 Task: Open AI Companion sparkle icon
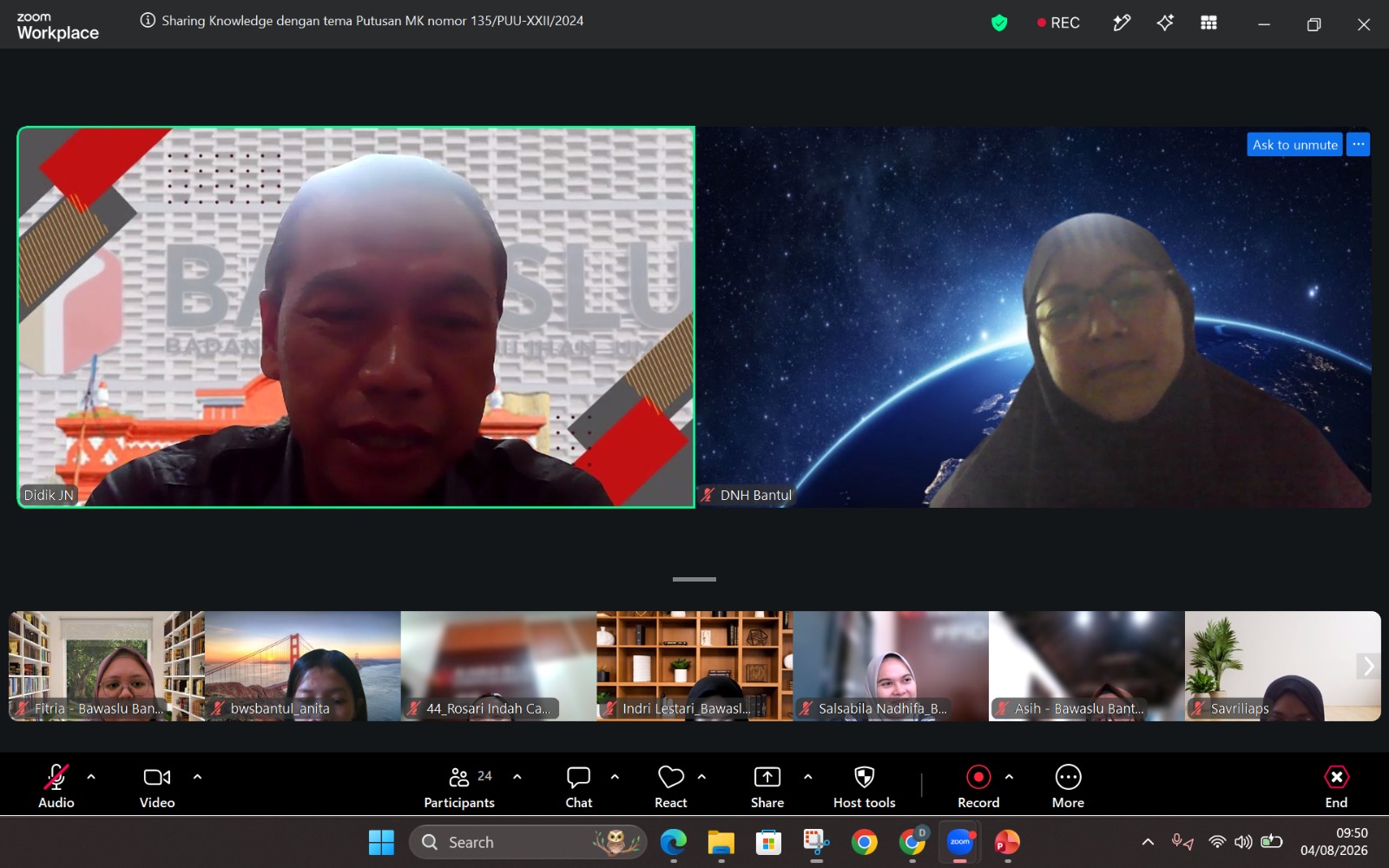pos(1165,23)
